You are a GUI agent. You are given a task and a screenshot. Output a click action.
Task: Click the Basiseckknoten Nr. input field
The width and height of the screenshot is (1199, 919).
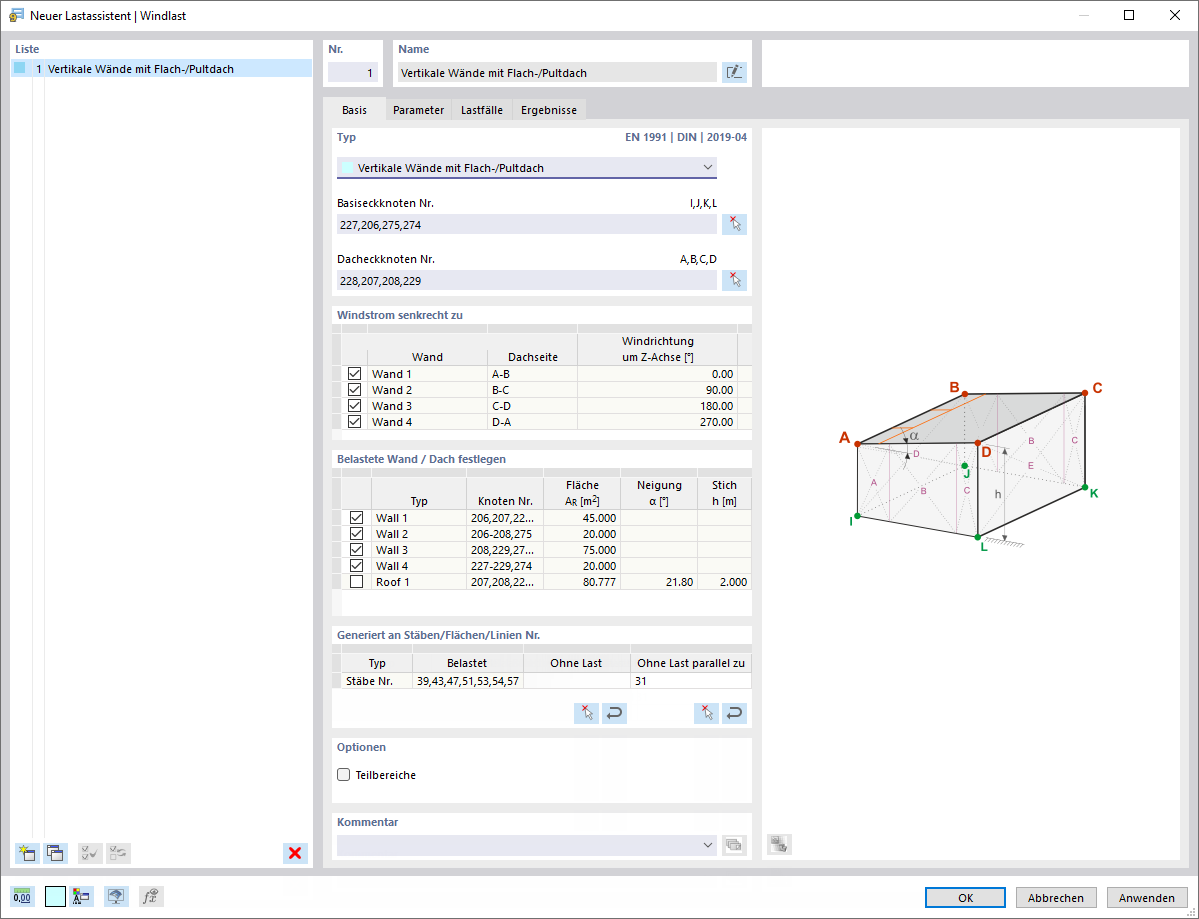pos(527,225)
